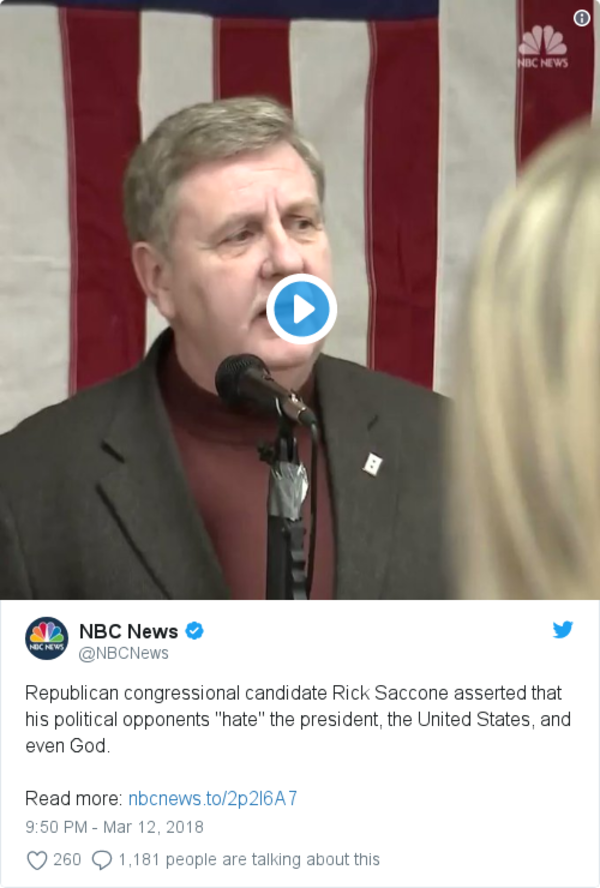
Task: Follow the nbcnews.to/2p2I6A7 link
Action: point(212,798)
